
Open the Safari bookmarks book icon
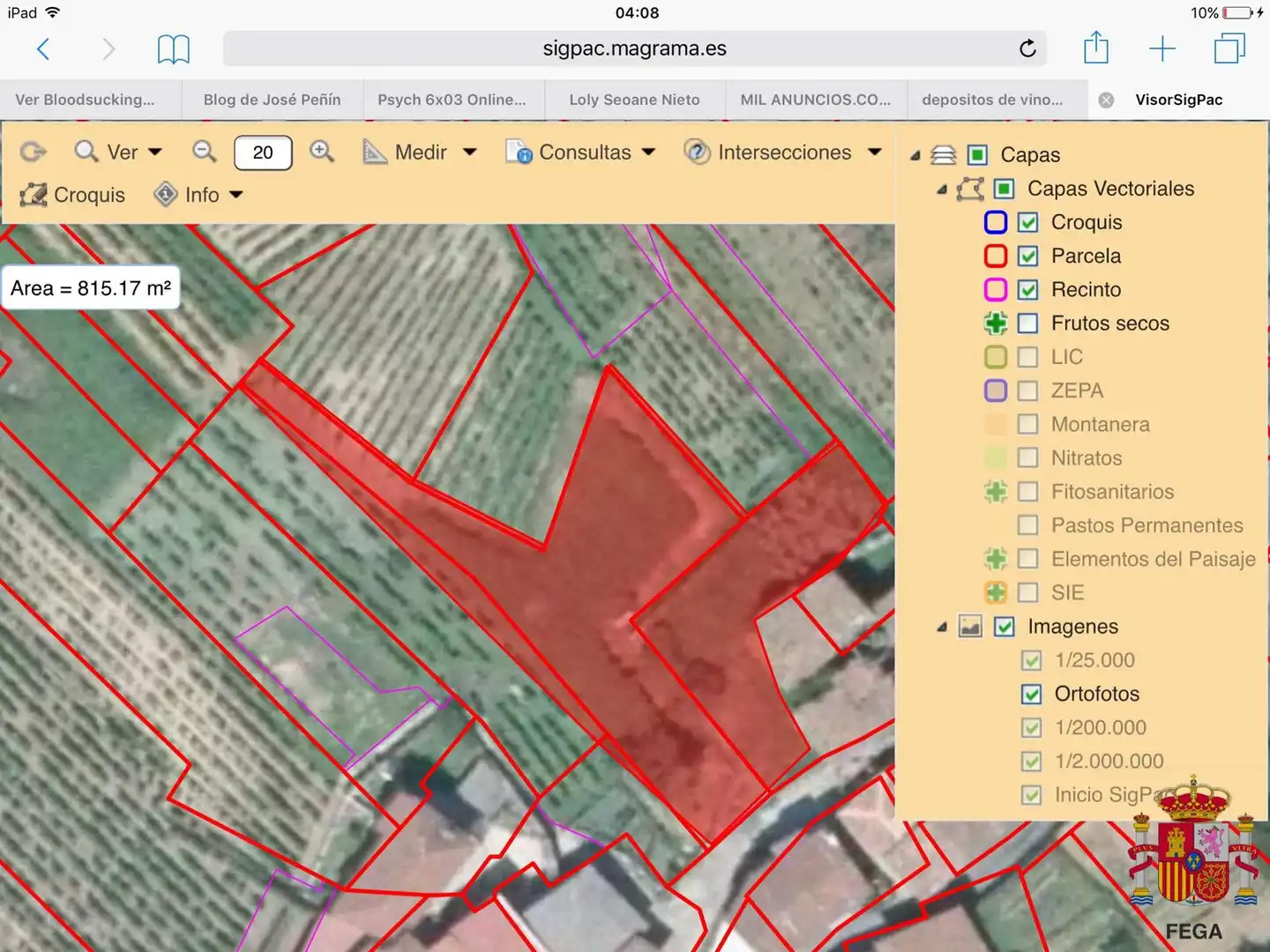(x=173, y=49)
